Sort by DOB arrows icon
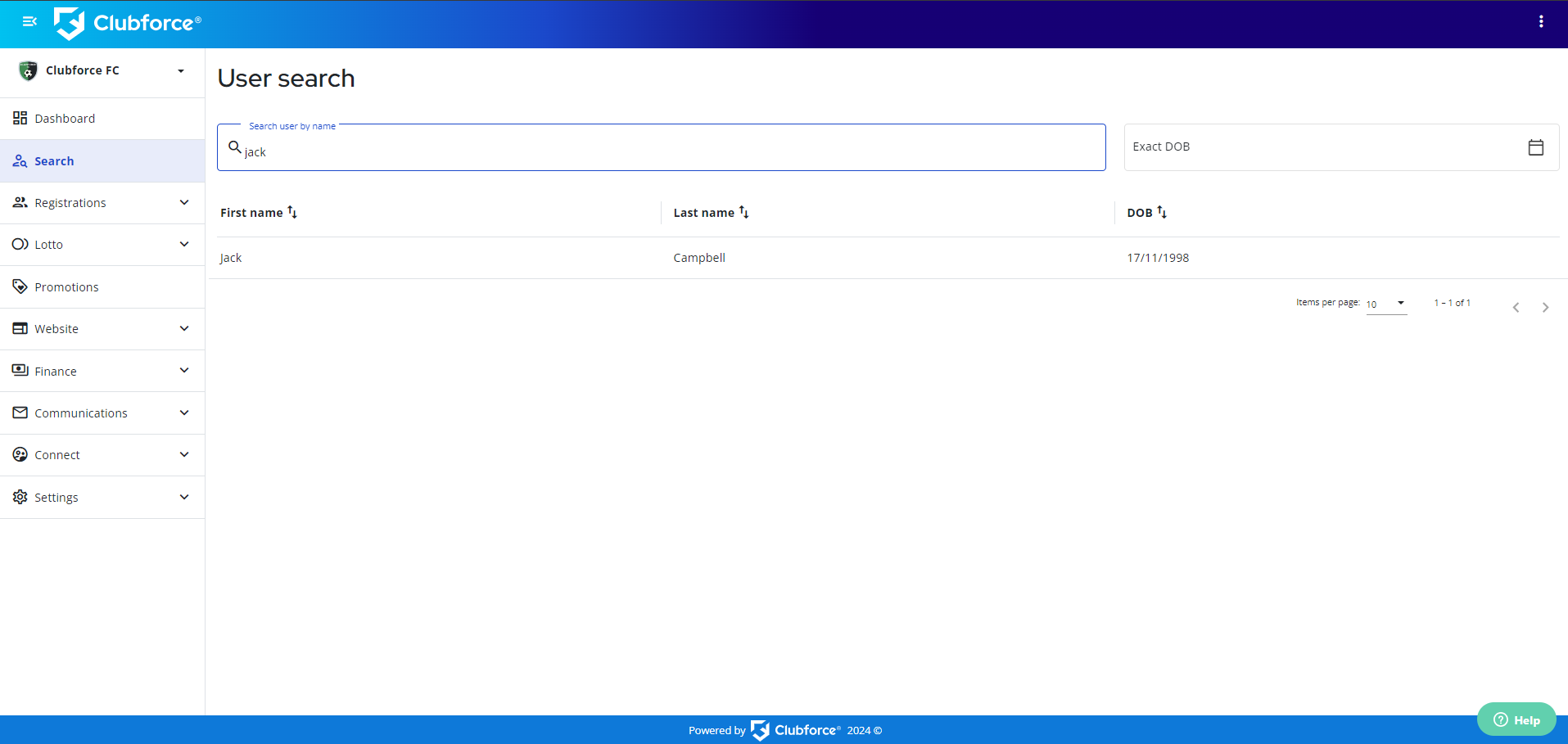The width and height of the screenshot is (1568, 744). point(1162,212)
